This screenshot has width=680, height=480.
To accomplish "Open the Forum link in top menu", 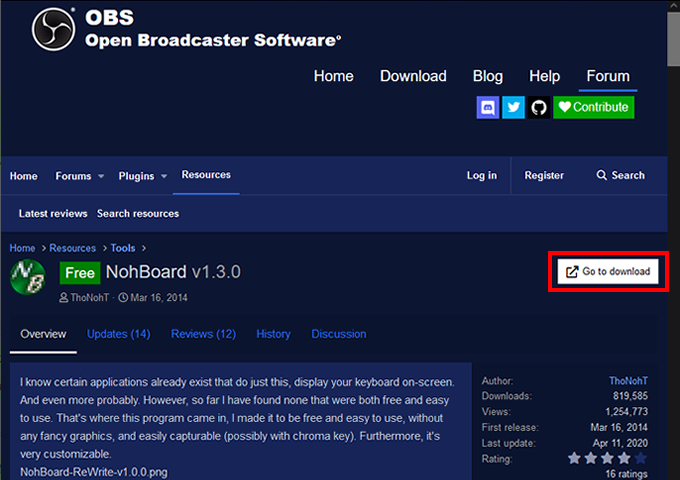I will [608, 76].
